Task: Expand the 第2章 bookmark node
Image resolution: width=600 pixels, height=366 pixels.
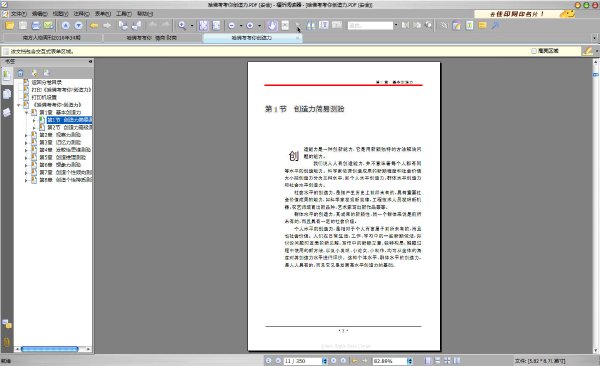Action: [26, 135]
